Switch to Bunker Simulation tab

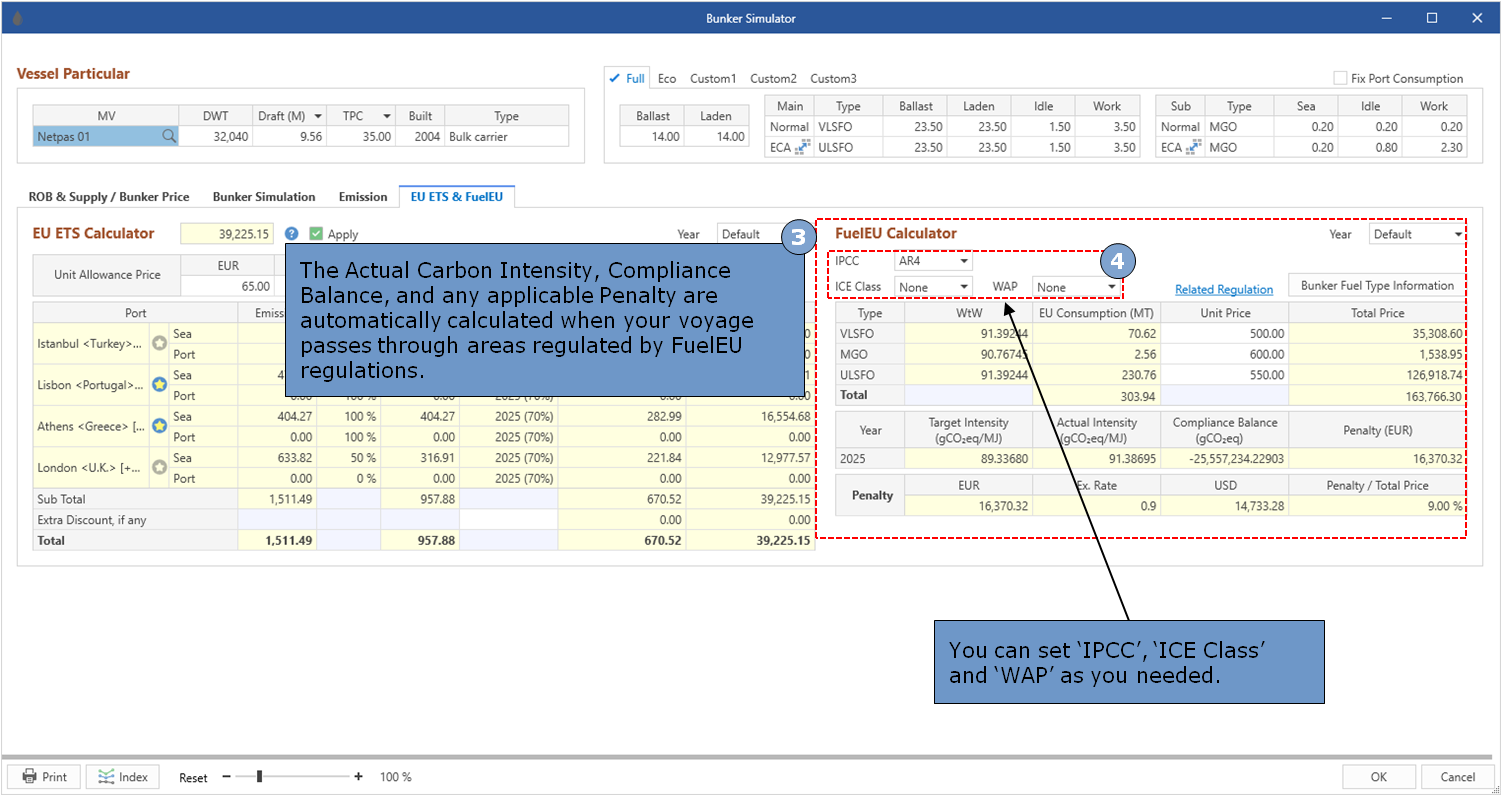tap(264, 197)
